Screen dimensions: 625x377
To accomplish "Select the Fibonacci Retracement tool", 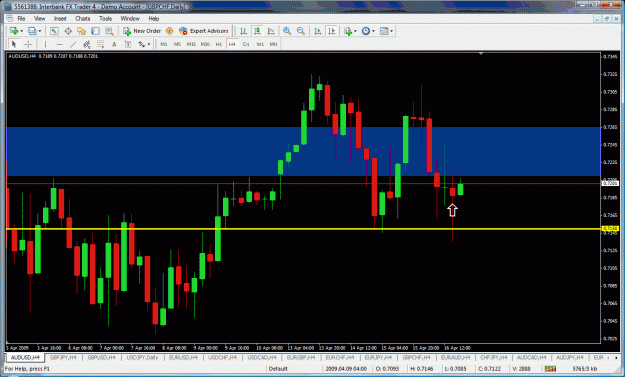I will coord(100,44).
